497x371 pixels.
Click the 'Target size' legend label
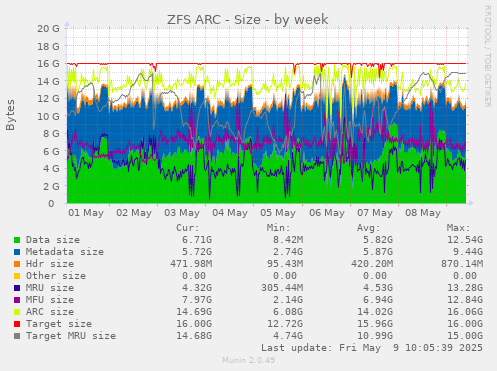click(x=59, y=324)
